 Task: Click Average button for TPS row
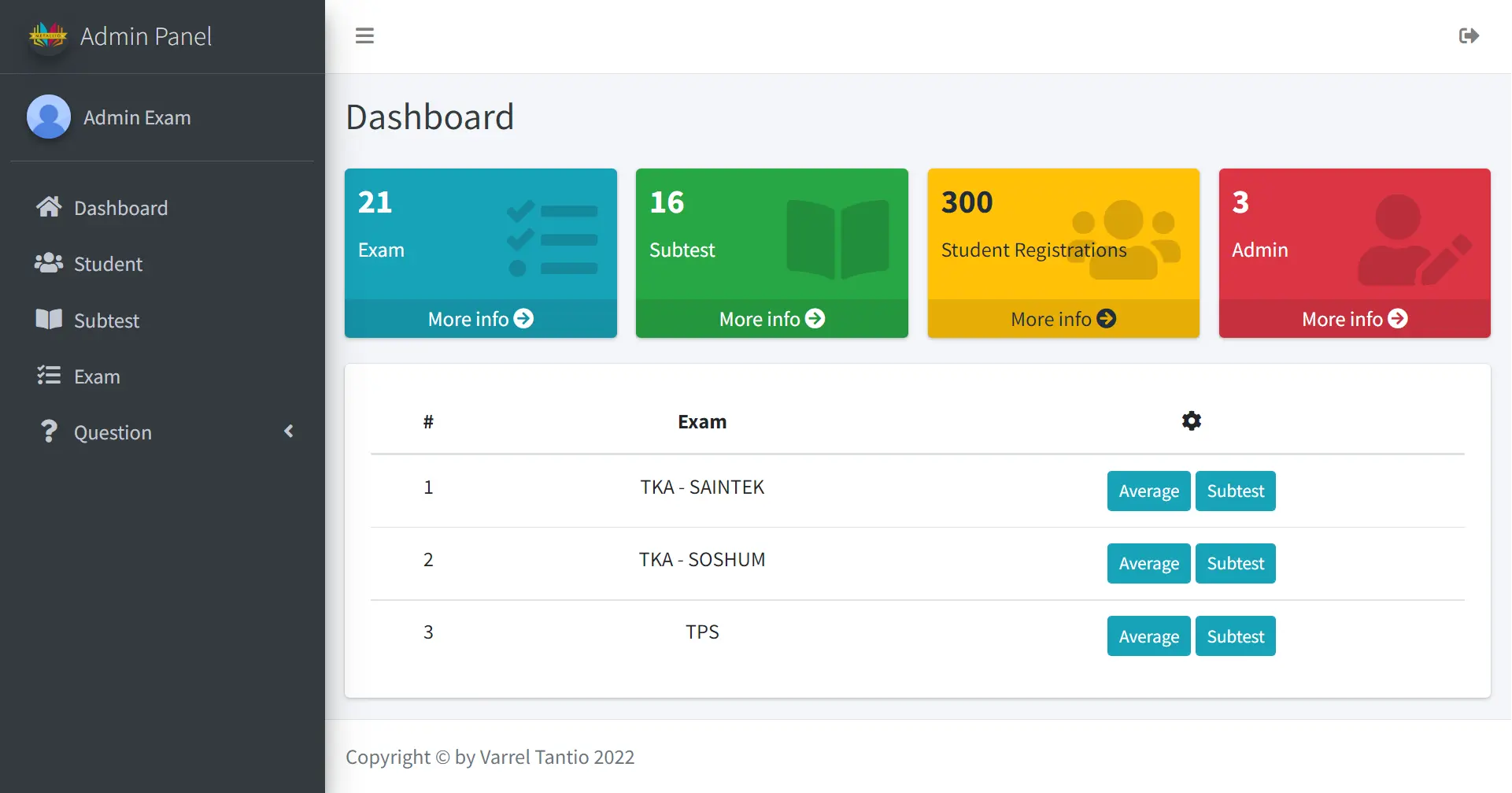click(1148, 636)
